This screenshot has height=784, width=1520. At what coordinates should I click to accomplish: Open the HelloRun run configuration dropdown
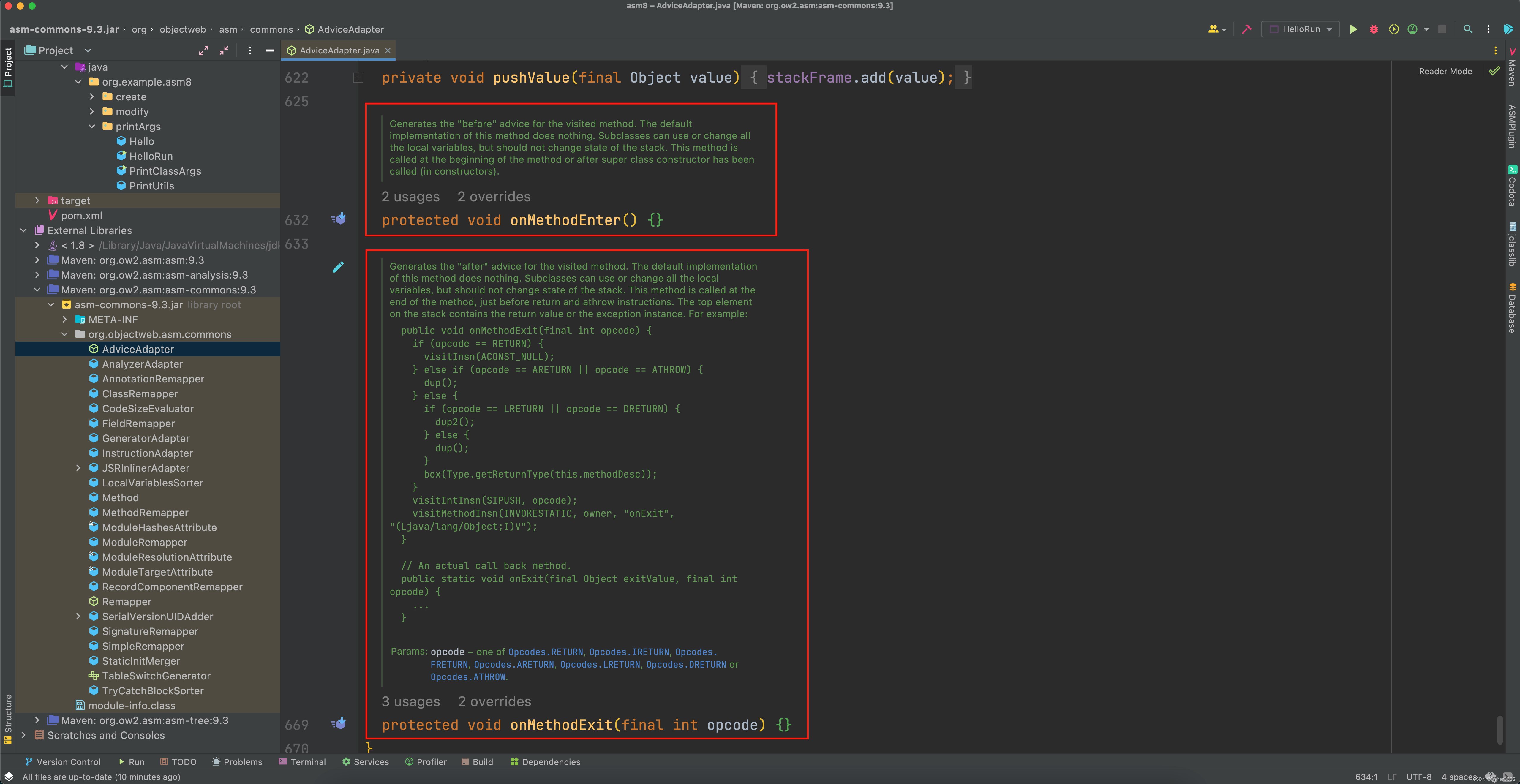tap(1301, 29)
